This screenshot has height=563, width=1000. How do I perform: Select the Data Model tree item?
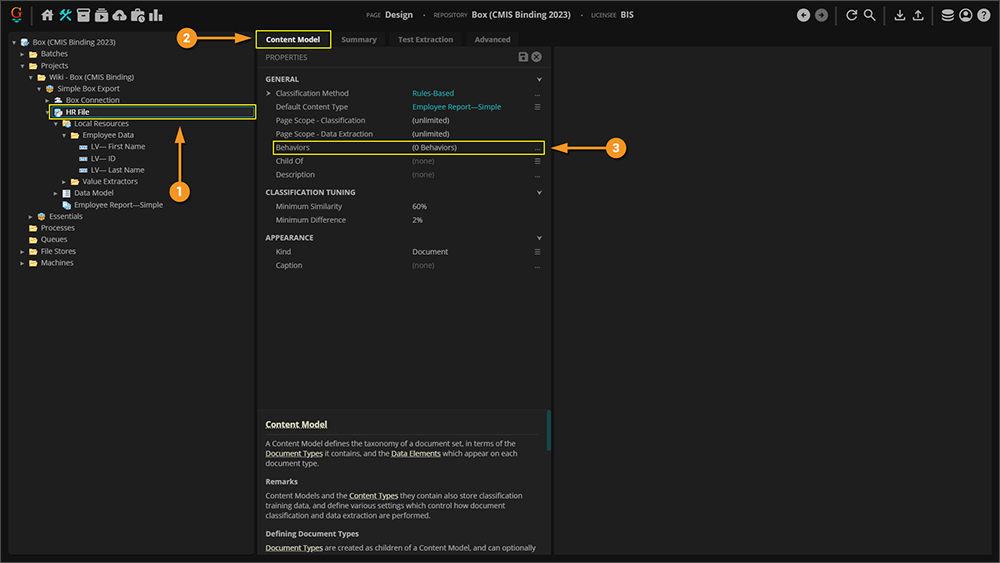point(93,193)
